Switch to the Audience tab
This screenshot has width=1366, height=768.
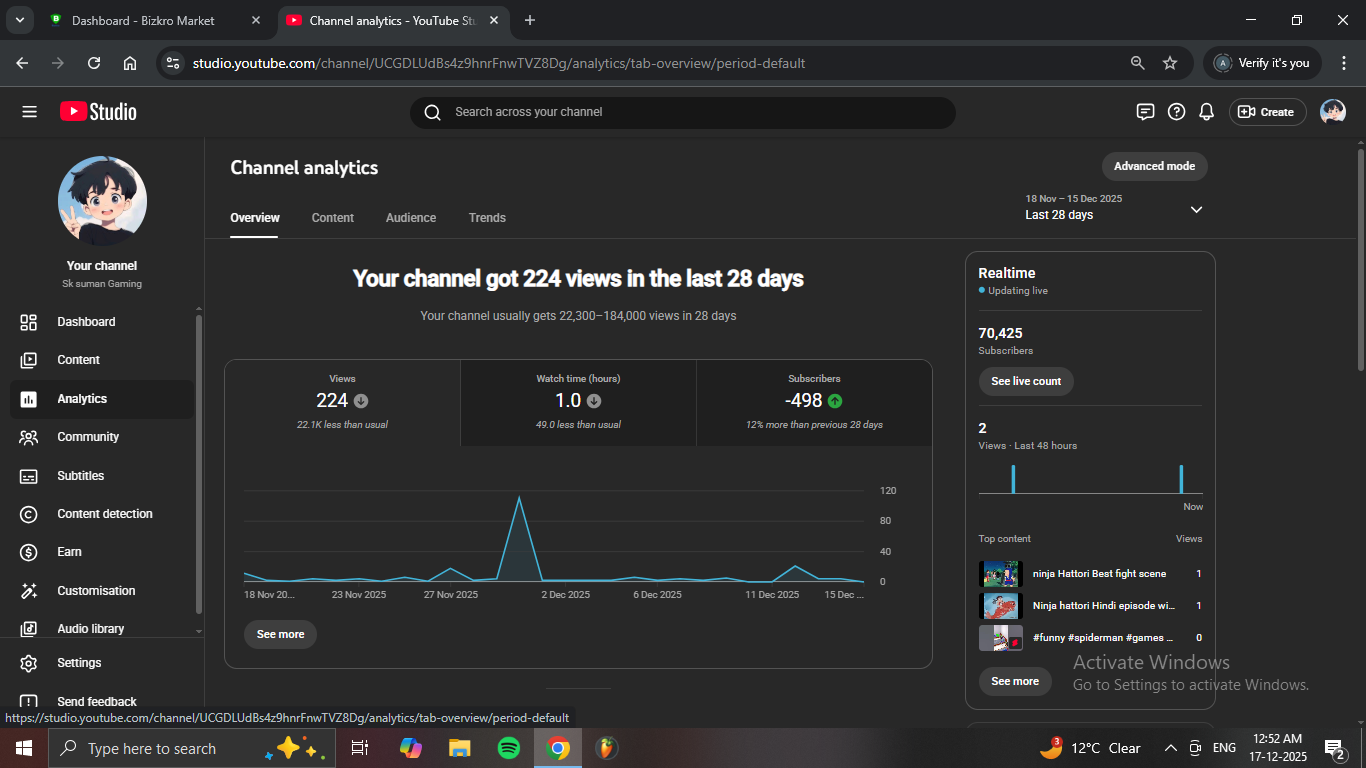coord(411,218)
